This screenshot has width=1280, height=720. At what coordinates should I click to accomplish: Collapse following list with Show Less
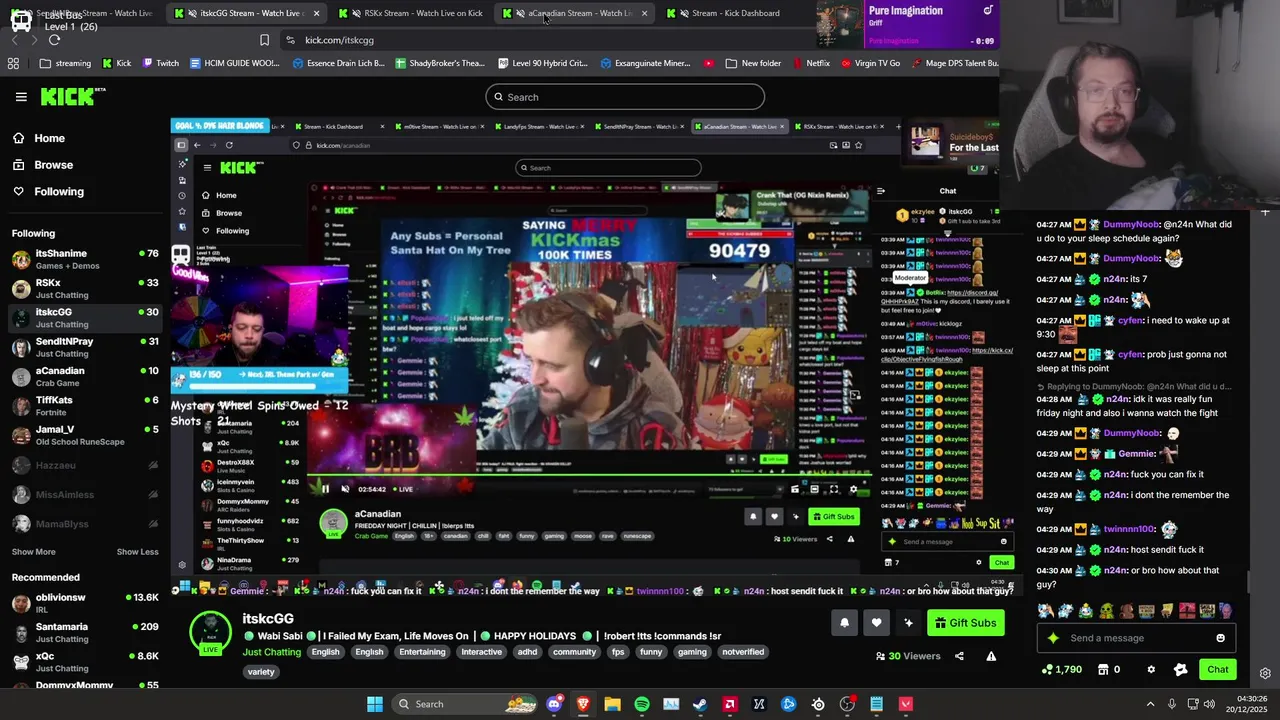(x=137, y=552)
